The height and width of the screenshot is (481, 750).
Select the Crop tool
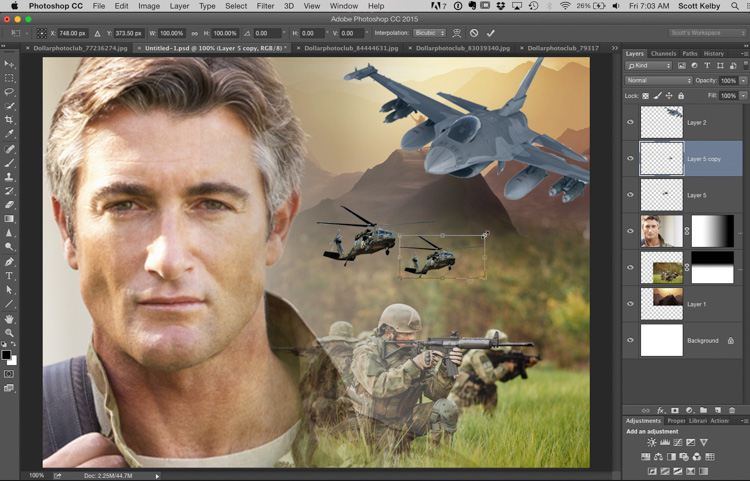click(x=9, y=120)
